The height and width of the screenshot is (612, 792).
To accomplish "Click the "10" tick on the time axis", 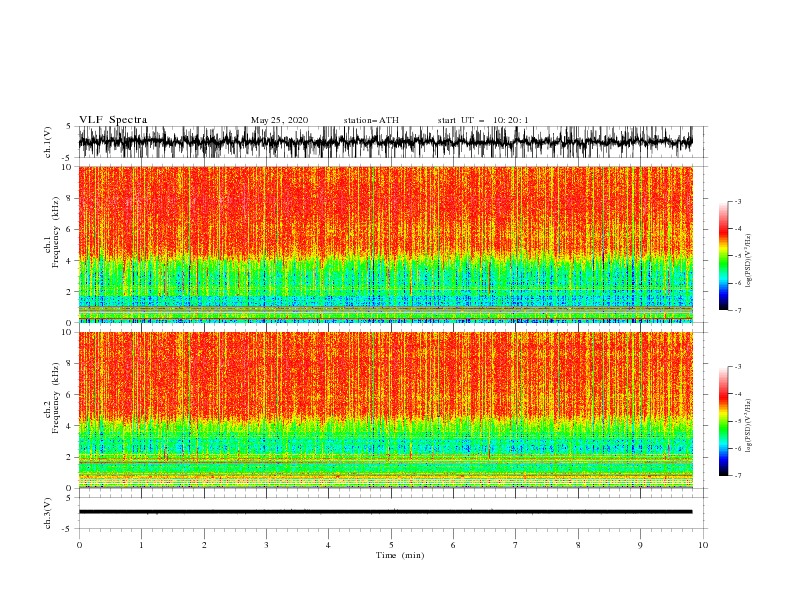I will (703, 545).
